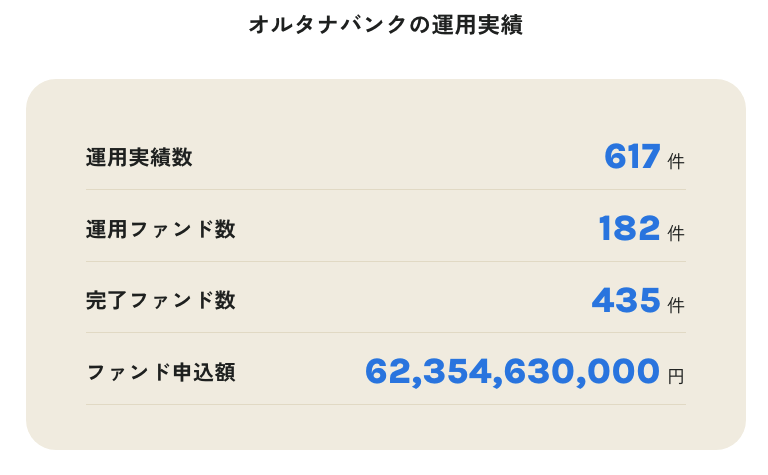Select the 完了ファンド数 label

(160, 300)
